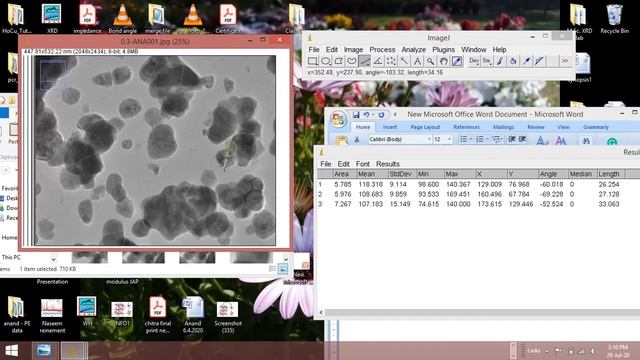Image resolution: width=640 pixels, height=360 pixels.
Task: Open font size 12 dropdown in Word
Action: [449, 139]
